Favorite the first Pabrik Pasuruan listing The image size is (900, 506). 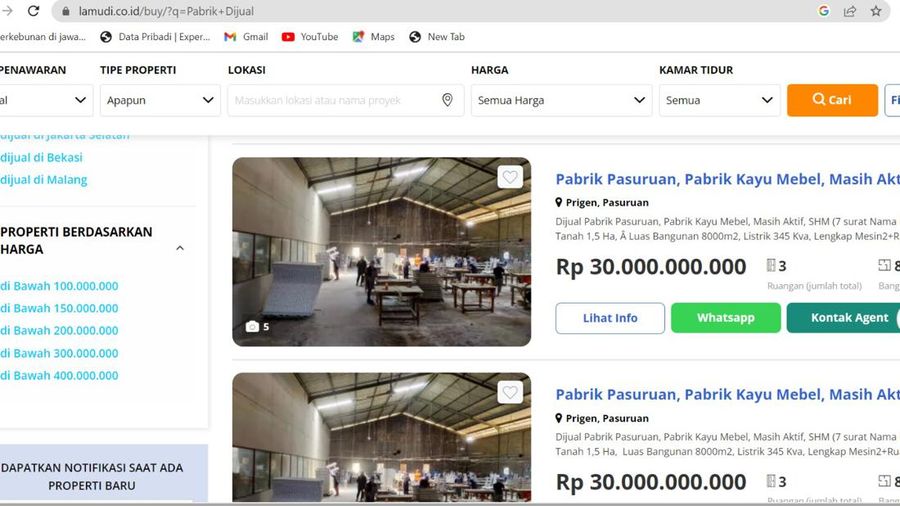coord(510,177)
